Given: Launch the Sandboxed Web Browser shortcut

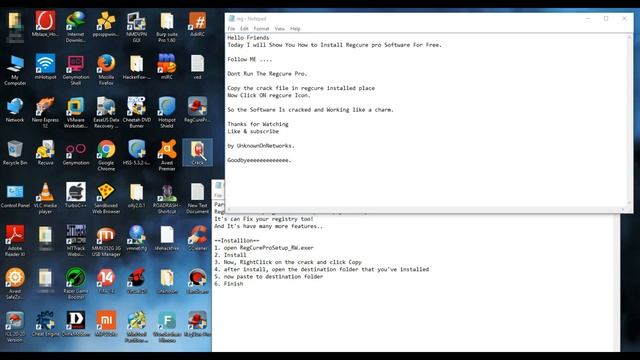Looking at the screenshot, I should click(x=106, y=198).
